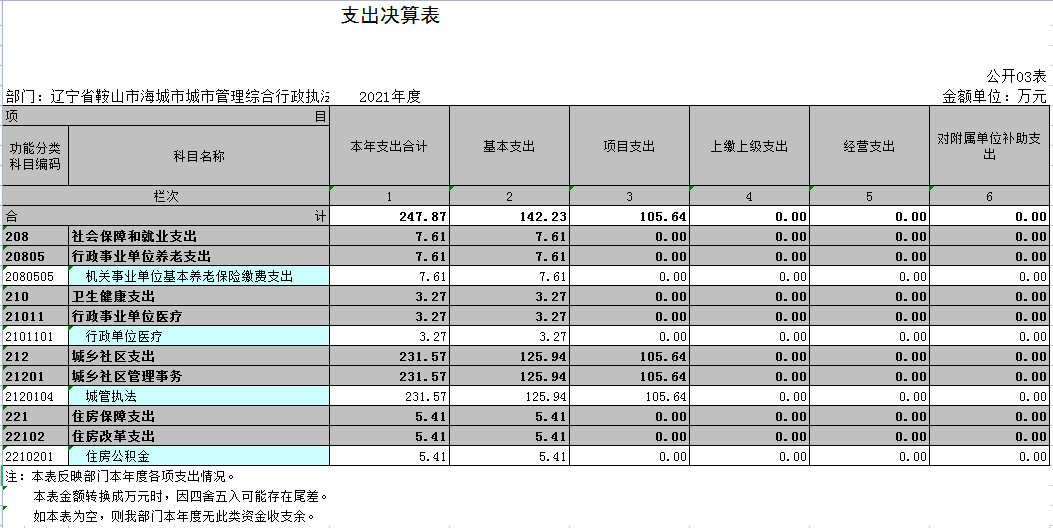Click the department name cell starting 部门：辽宁省鞍山市
This screenshot has width=1053, height=528.
pos(167,96)
